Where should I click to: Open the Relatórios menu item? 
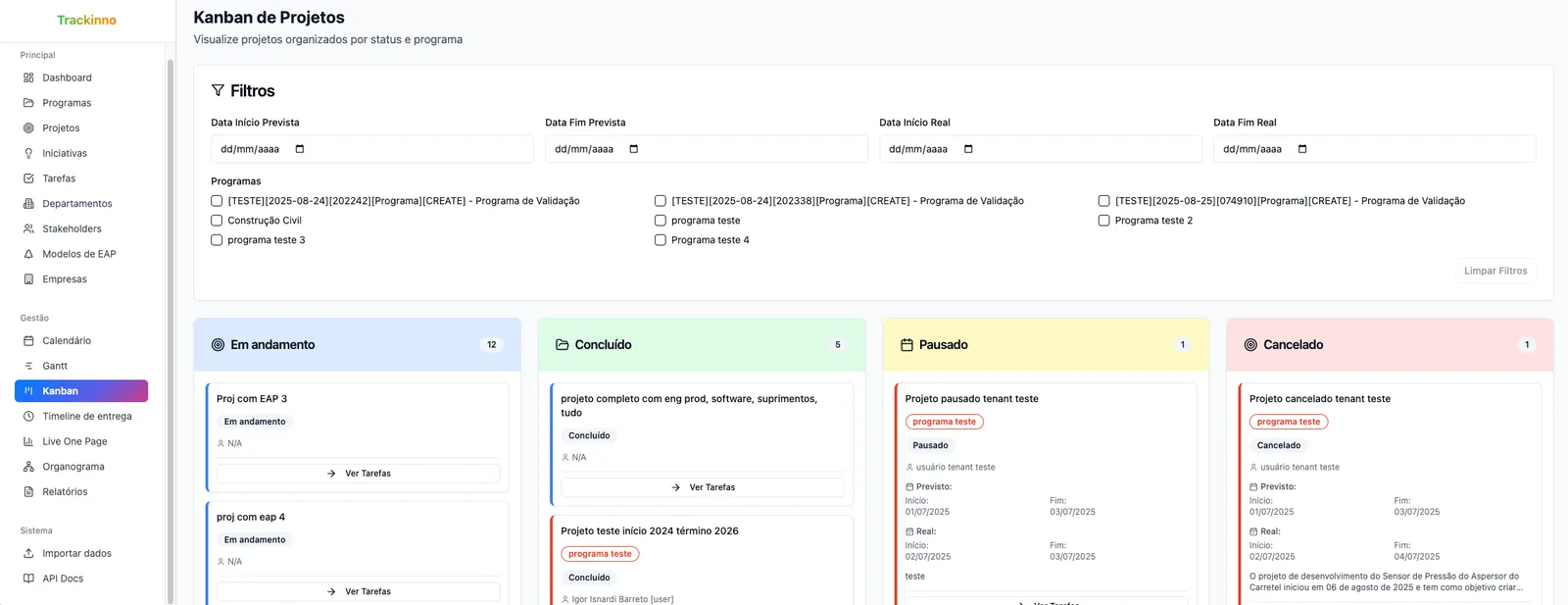81,492
